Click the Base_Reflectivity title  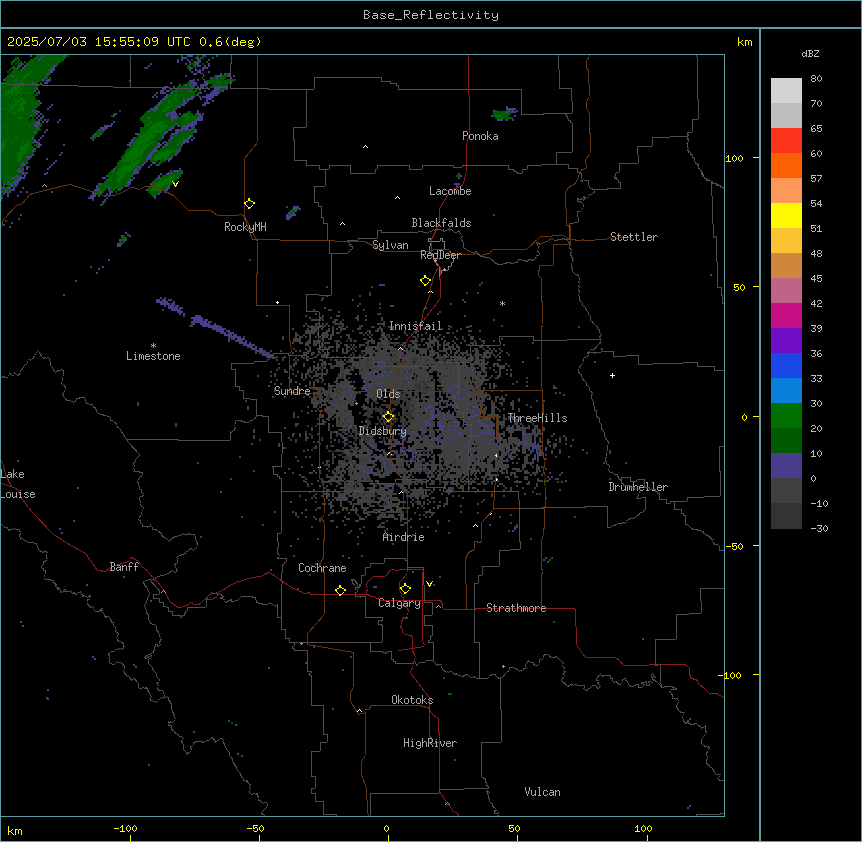pyautogui.click(x=431, y=15)
